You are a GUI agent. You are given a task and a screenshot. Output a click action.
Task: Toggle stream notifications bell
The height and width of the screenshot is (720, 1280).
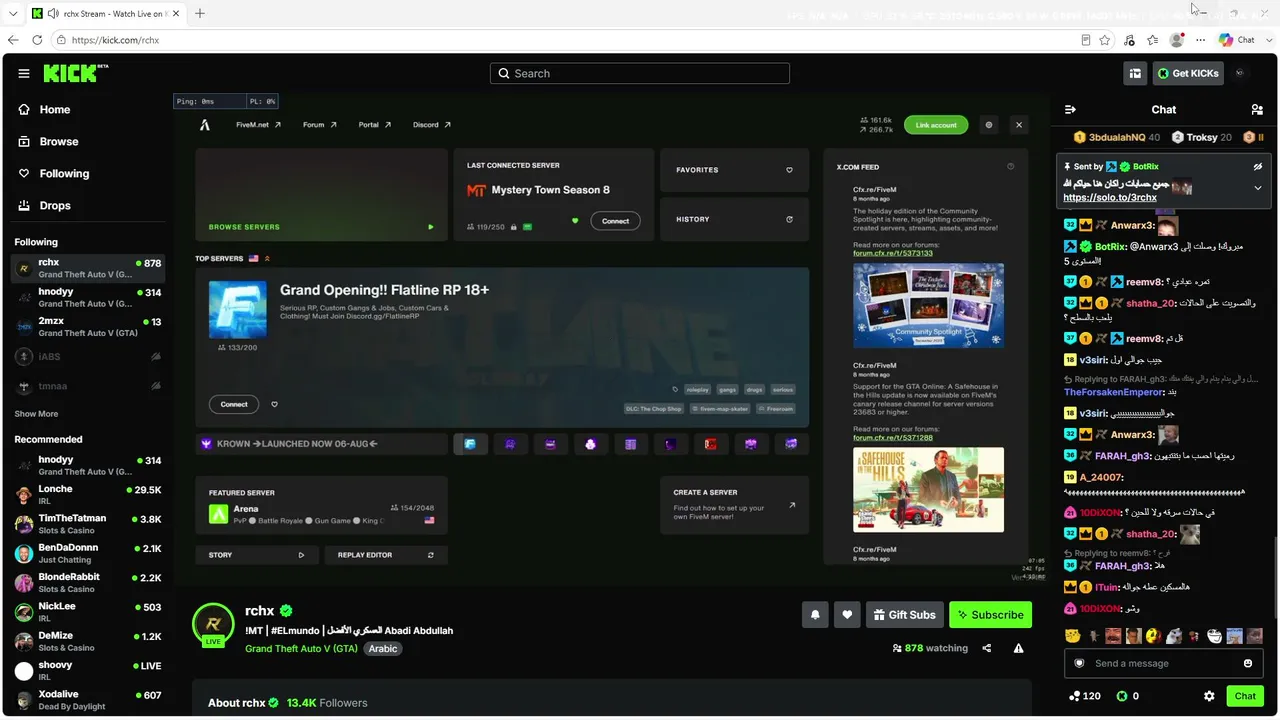tap(815, 615)
